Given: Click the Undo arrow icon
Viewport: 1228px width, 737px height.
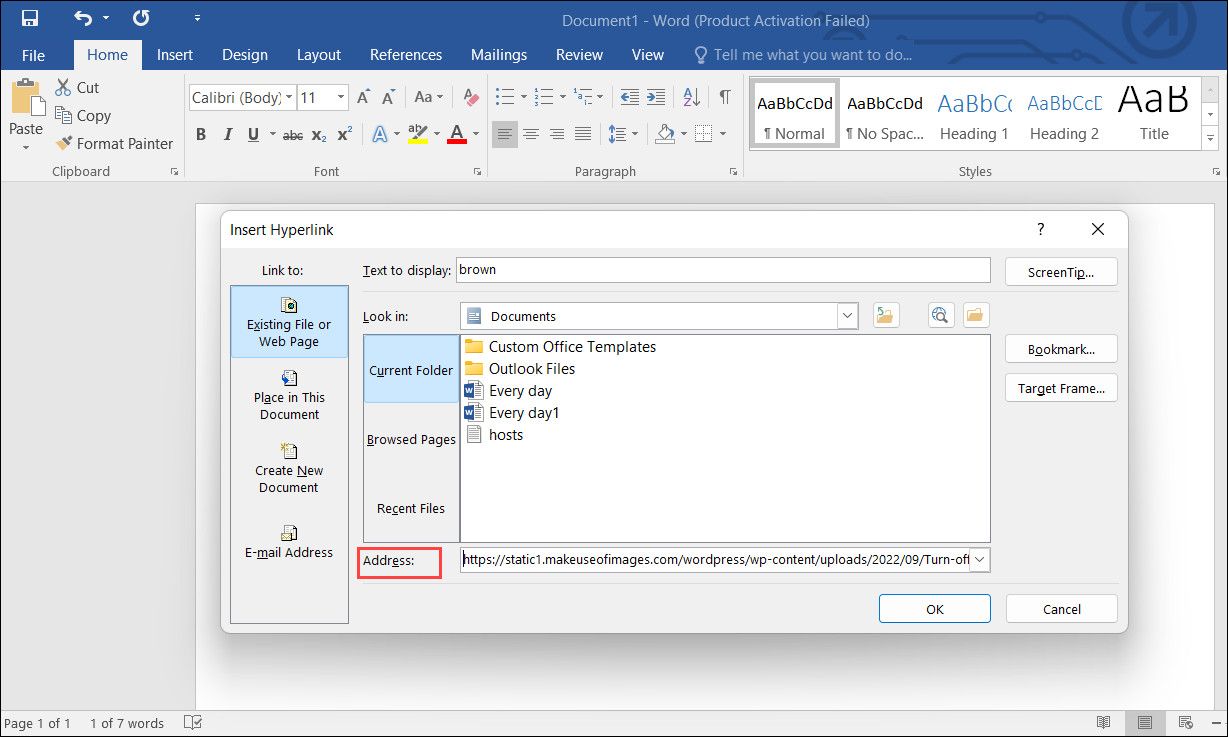Looking at the screenshot, I should tap(82, 18).
